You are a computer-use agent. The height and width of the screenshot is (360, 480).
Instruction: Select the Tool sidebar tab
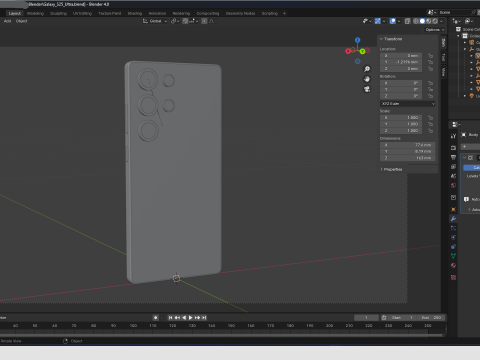[x=443, y=57]
